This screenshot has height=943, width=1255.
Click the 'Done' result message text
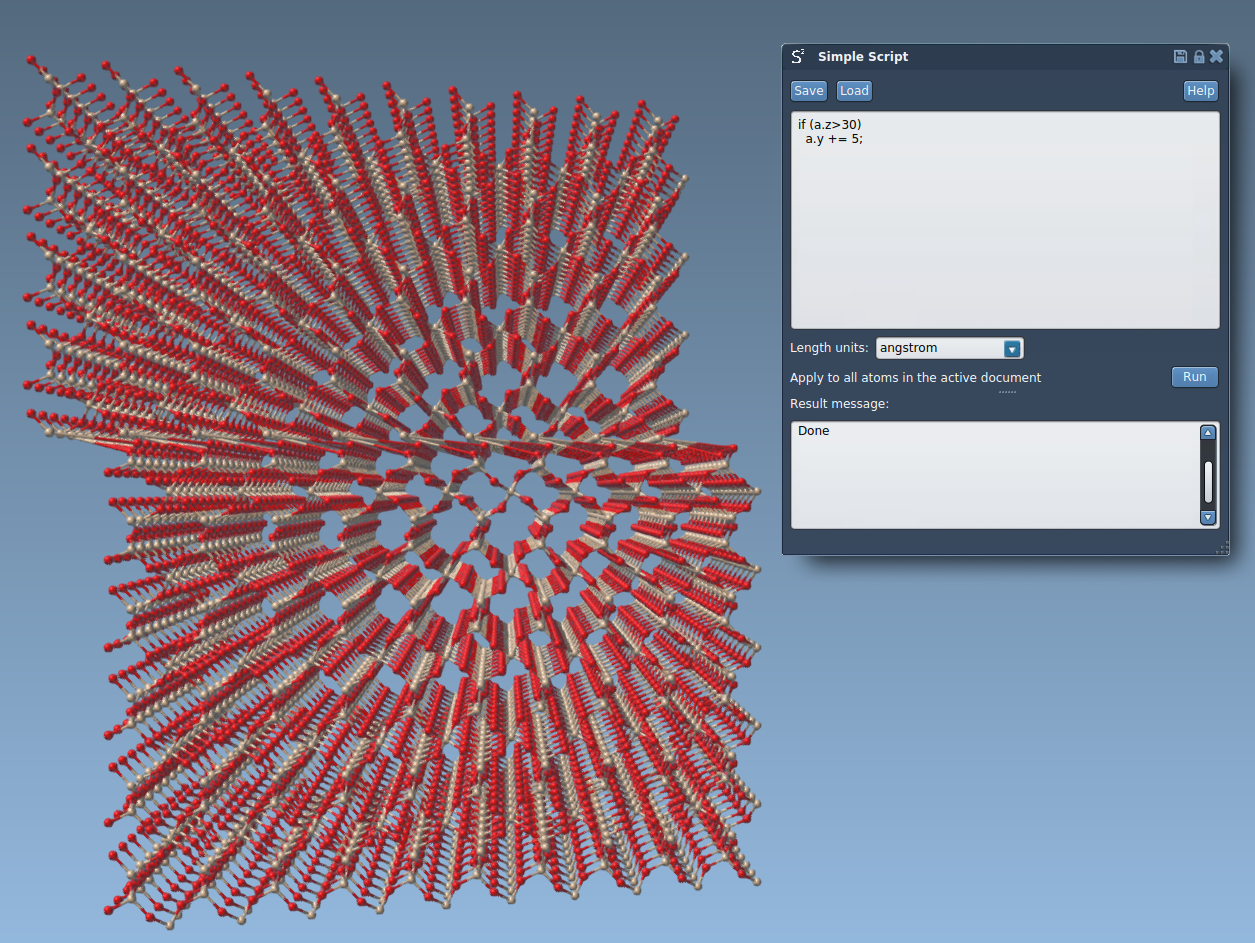click(814, 431)
